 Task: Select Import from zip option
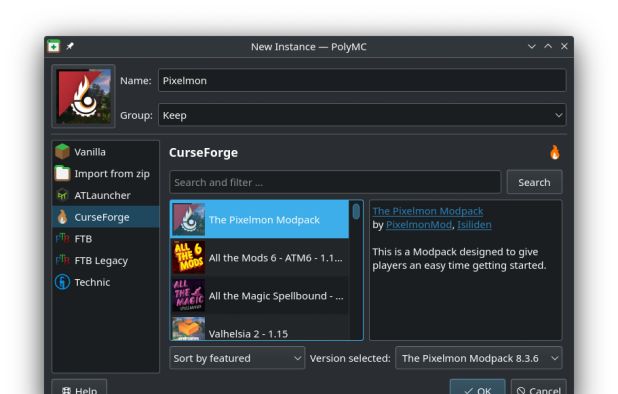point(106,174)
